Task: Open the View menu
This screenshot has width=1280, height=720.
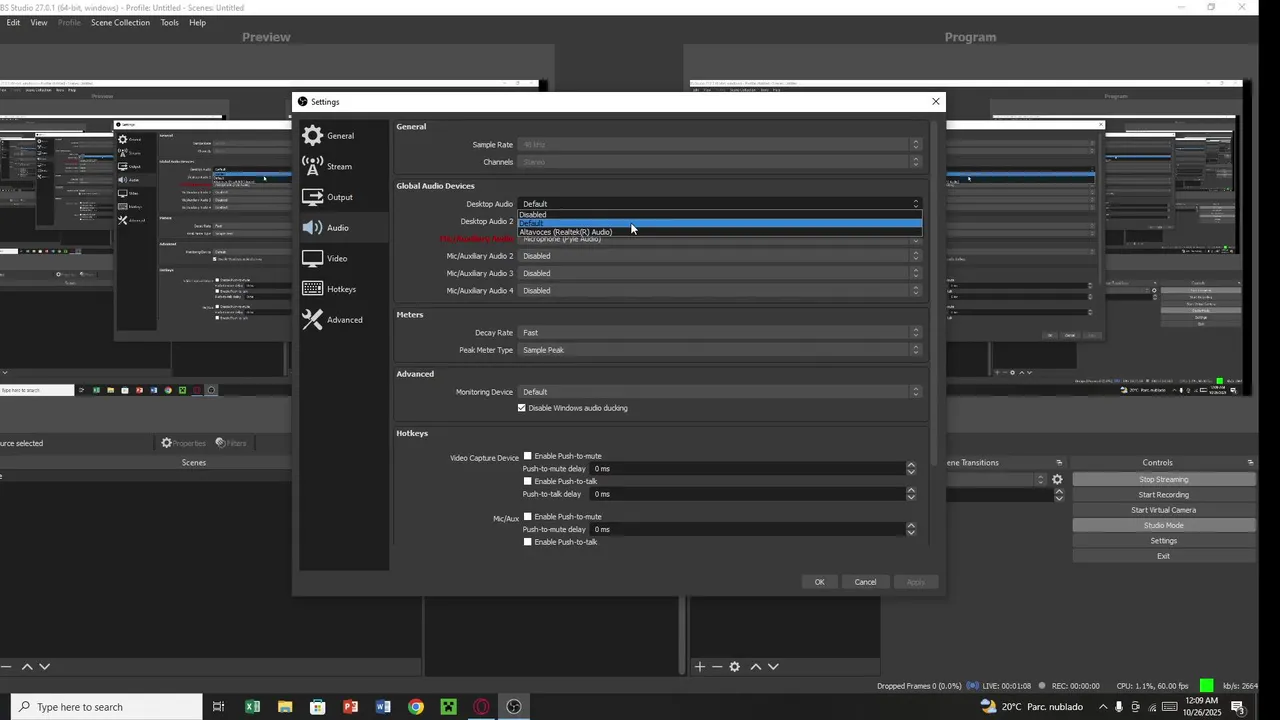Action: pos(39,22)
